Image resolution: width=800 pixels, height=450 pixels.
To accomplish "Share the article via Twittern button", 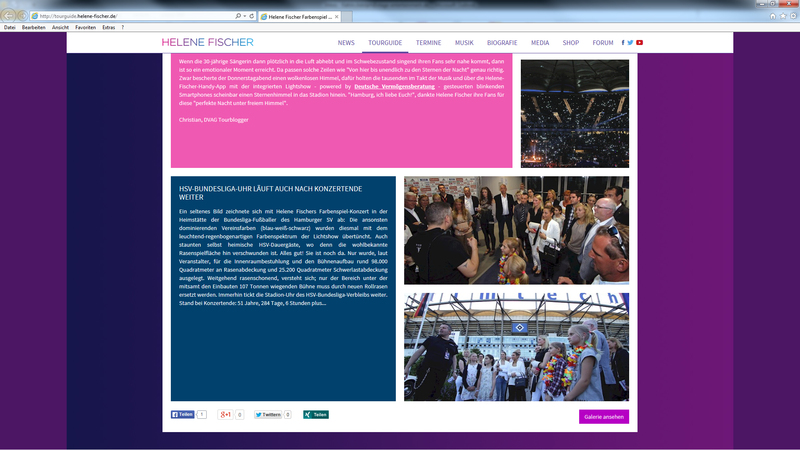I will coord(267,414).
